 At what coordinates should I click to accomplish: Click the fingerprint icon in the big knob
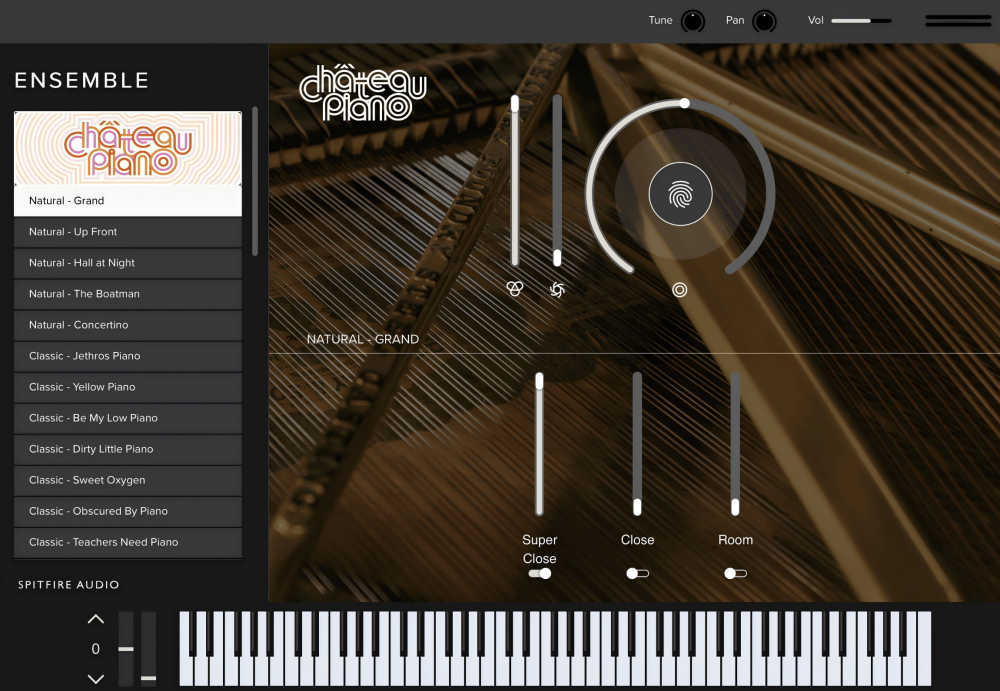(680, 194)
